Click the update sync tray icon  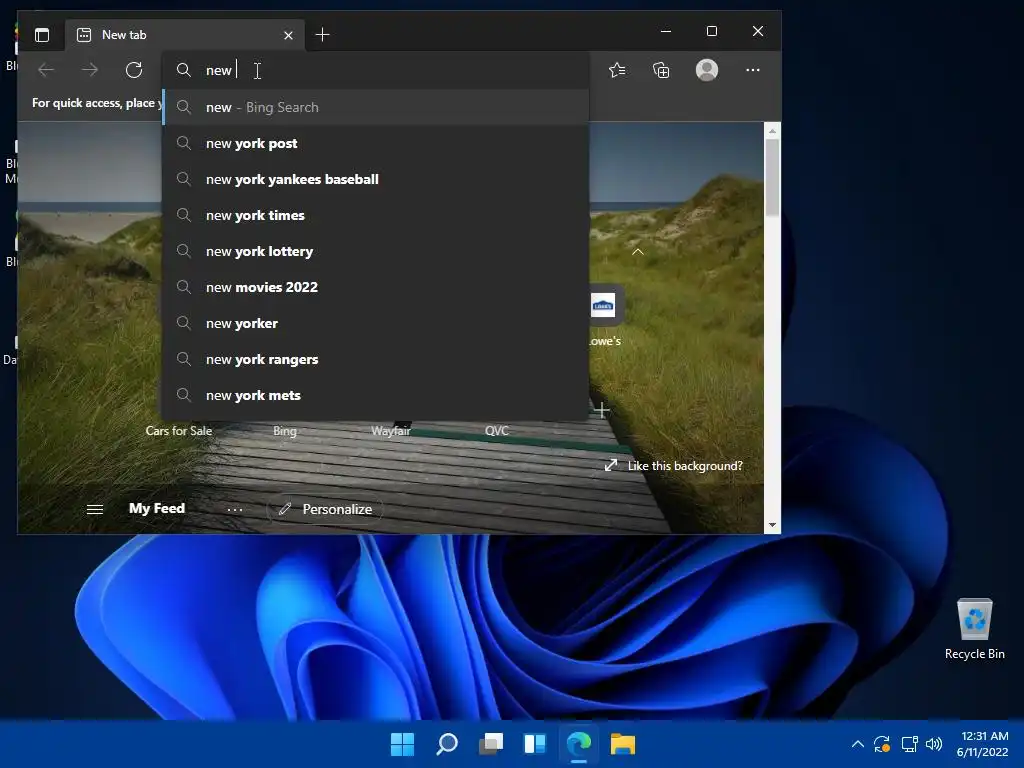(882, 744)
